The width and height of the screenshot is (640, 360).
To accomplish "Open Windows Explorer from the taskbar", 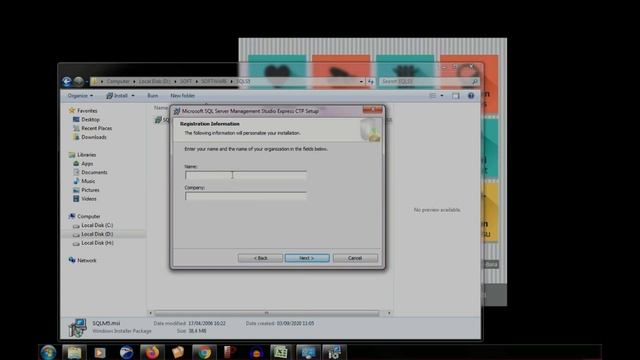I will 74,352.
